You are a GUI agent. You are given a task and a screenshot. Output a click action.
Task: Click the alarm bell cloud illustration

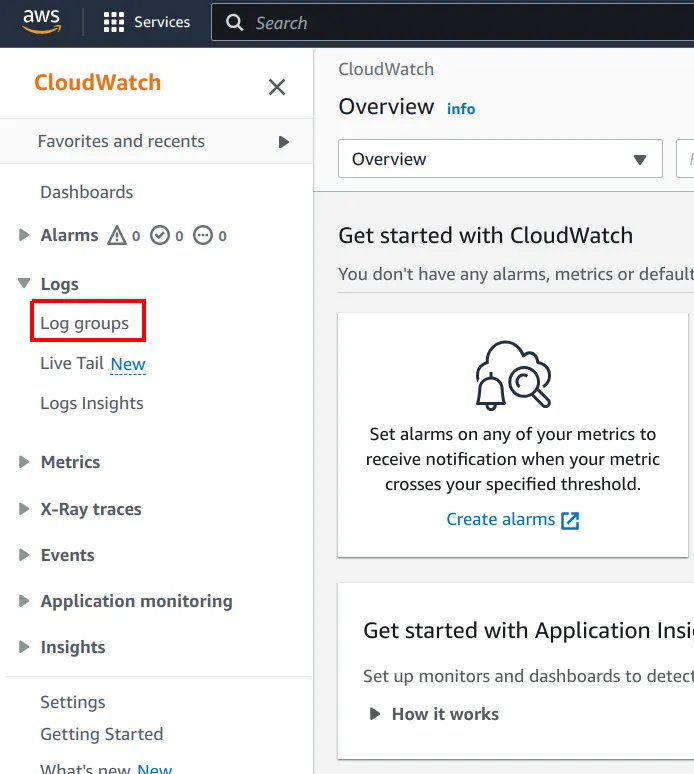pyautogui.click(x=513, y=375)
